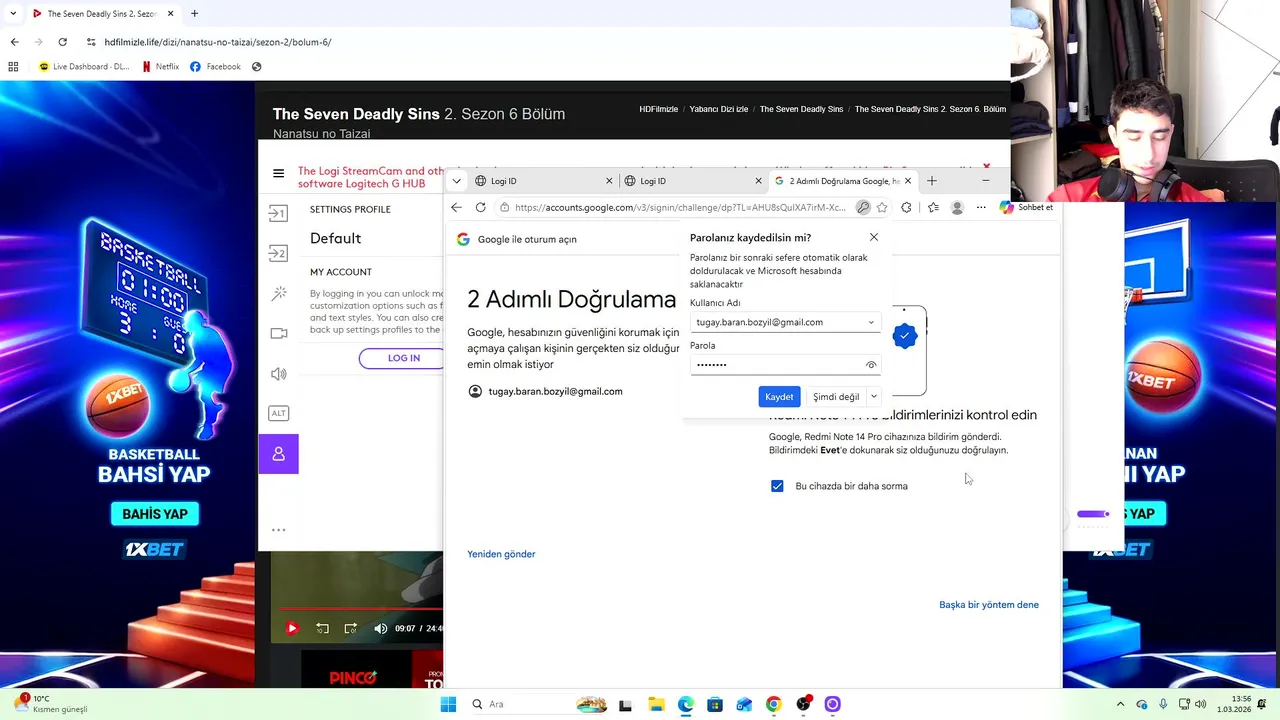Switch to second Logi ID tab
Image resolution: width=1280 pixels, height=720 pixels.
(694, 181)
